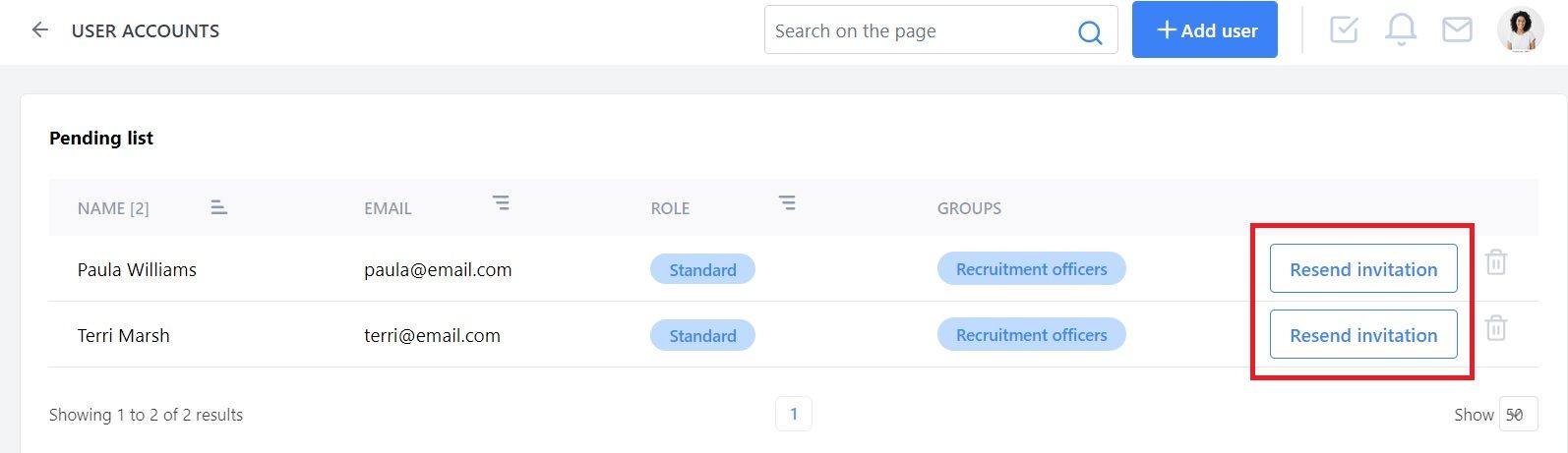The height and width of the screenshot is (453, 1568).
Task: Open the user profile avatar
Action: coord(1520,30)
